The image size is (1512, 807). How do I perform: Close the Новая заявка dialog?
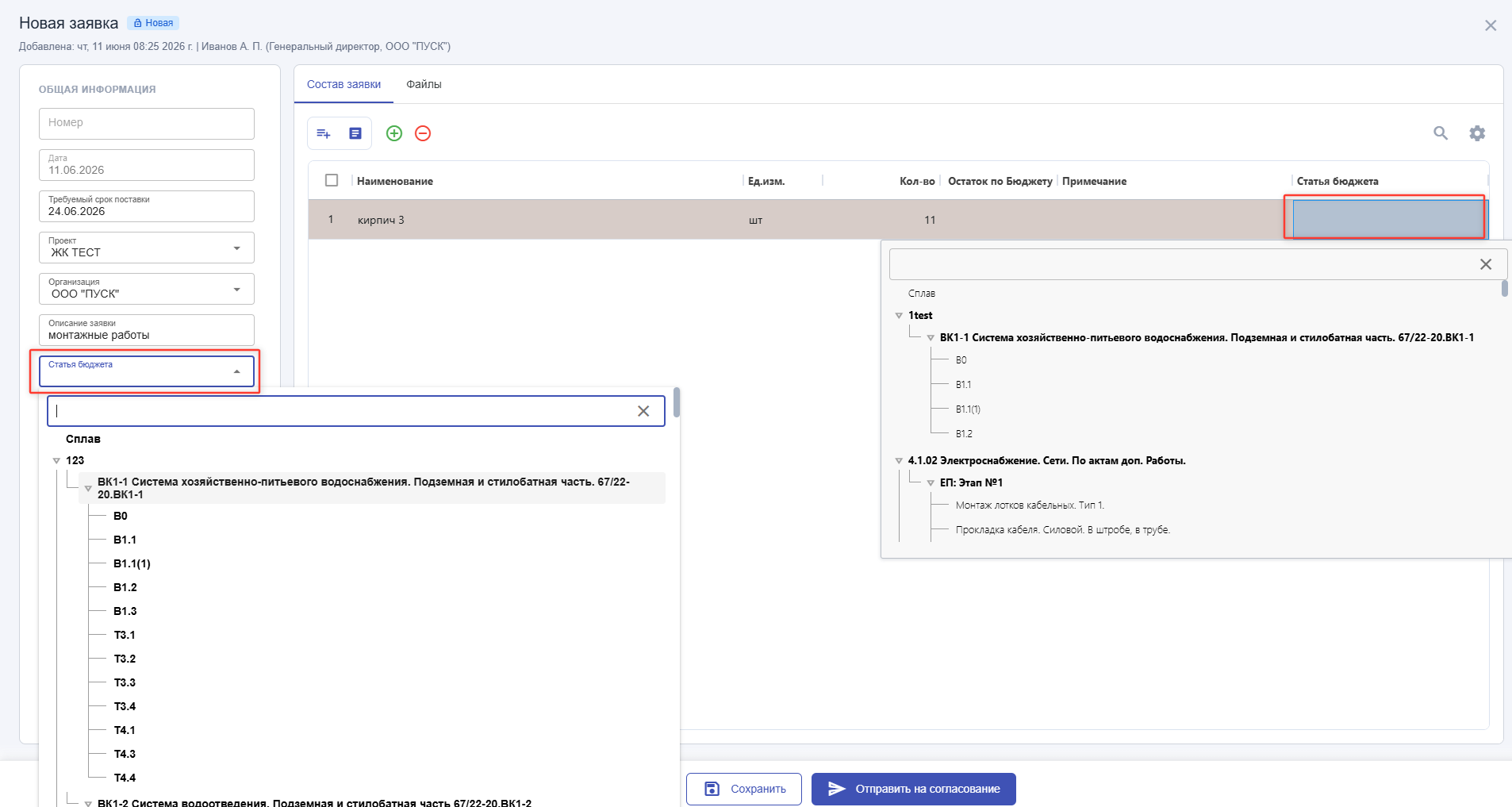pyautogui.click(x=1491, y=25)
